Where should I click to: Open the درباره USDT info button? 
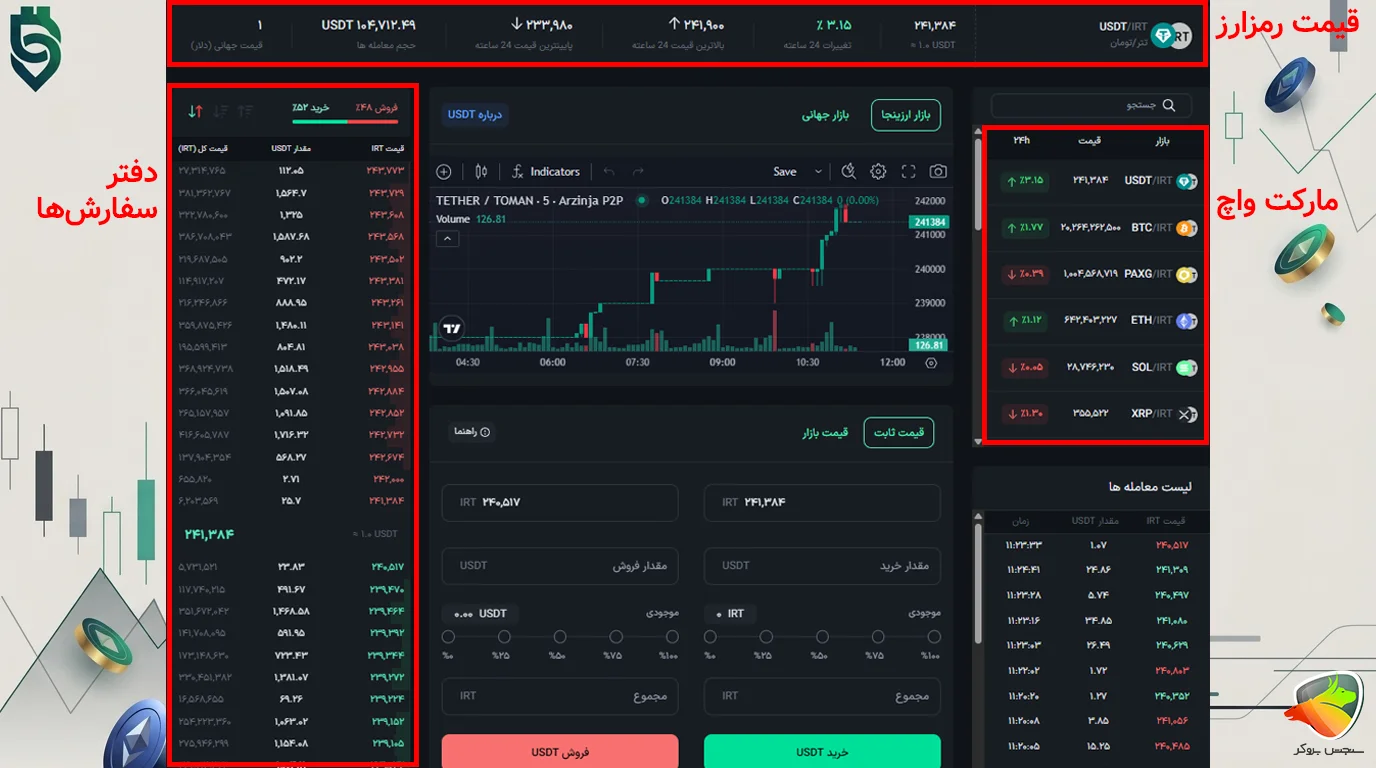pos(475,114)
